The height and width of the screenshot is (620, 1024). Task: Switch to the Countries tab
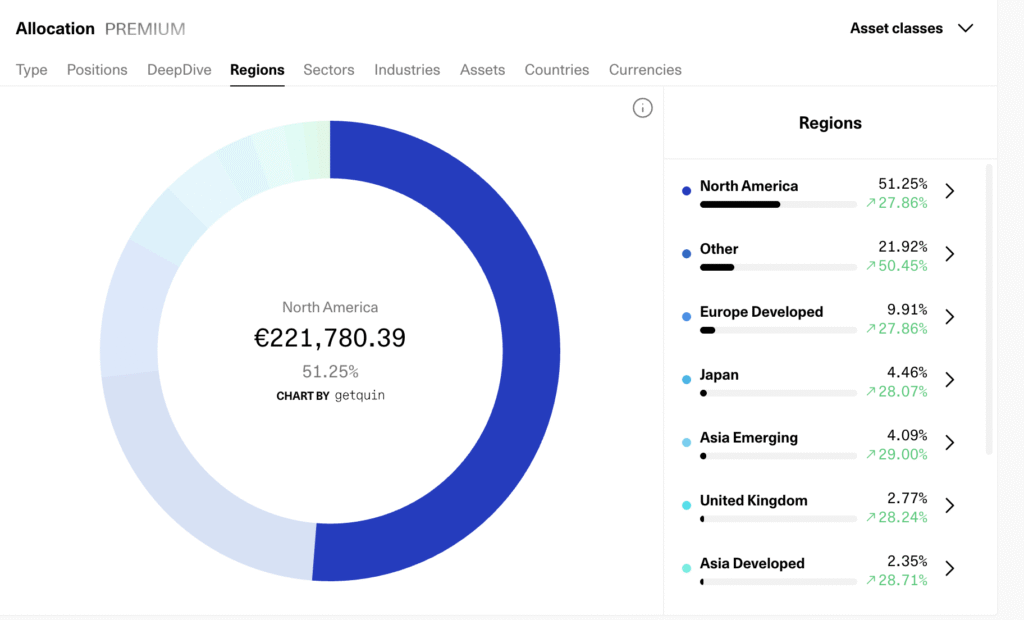(557, 70)
